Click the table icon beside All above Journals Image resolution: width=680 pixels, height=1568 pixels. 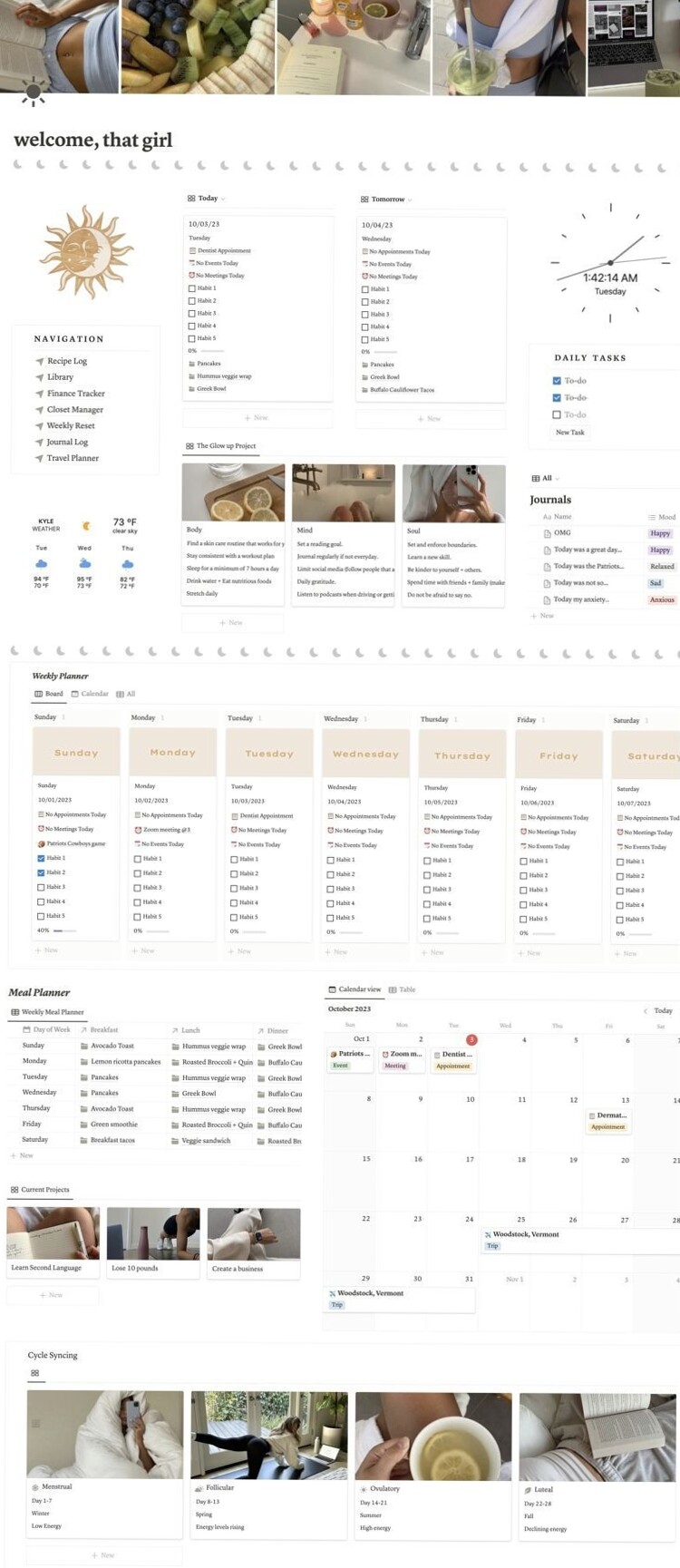(x=536, y=478)
